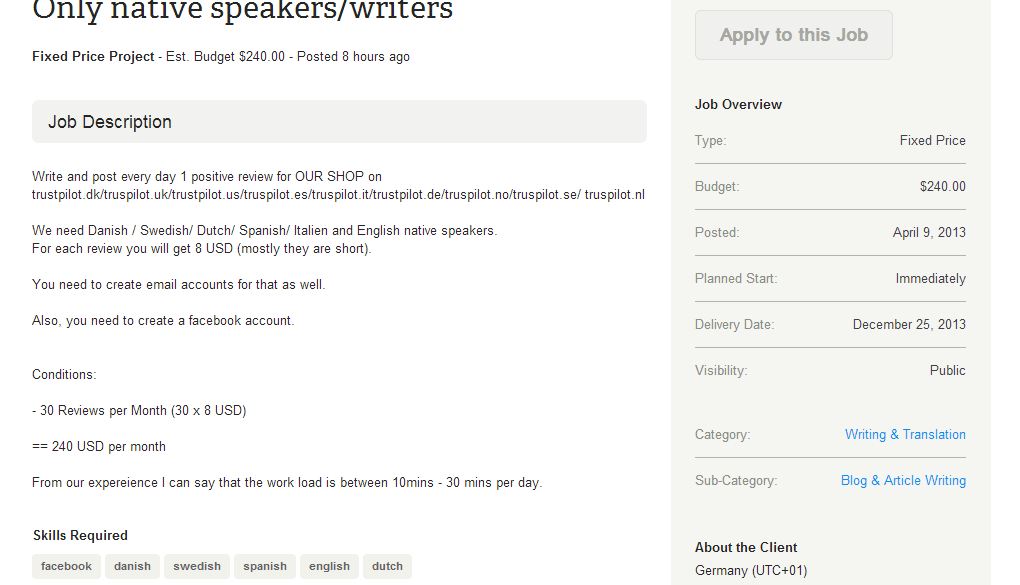This screenshot has width=1020, height=585.
Task: Click the April 9, 2013 posted date
Action: click(x=929, y=232)
